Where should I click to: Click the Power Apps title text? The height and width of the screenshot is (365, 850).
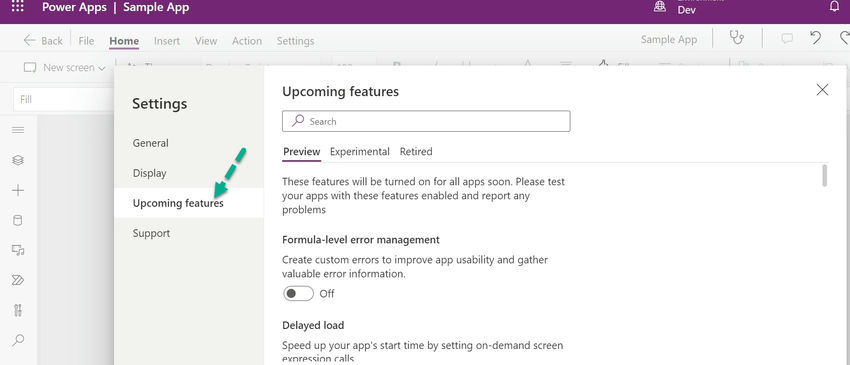[74, 8]
